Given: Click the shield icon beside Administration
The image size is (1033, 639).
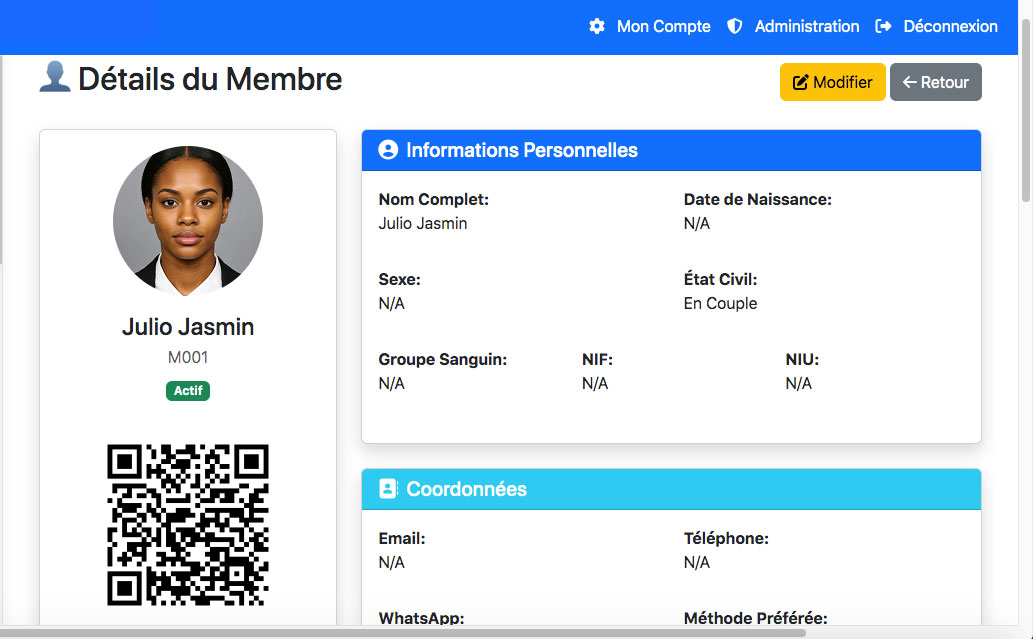Looking at the screenshot, I should (x=735, y=27).
